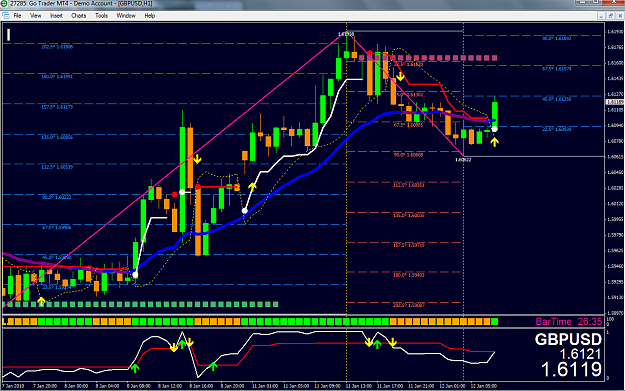This screenshot has height=391, width=625.
Task: Click the 12 Jan 05:00 time axis label
Action: click(x=483, y=386)
